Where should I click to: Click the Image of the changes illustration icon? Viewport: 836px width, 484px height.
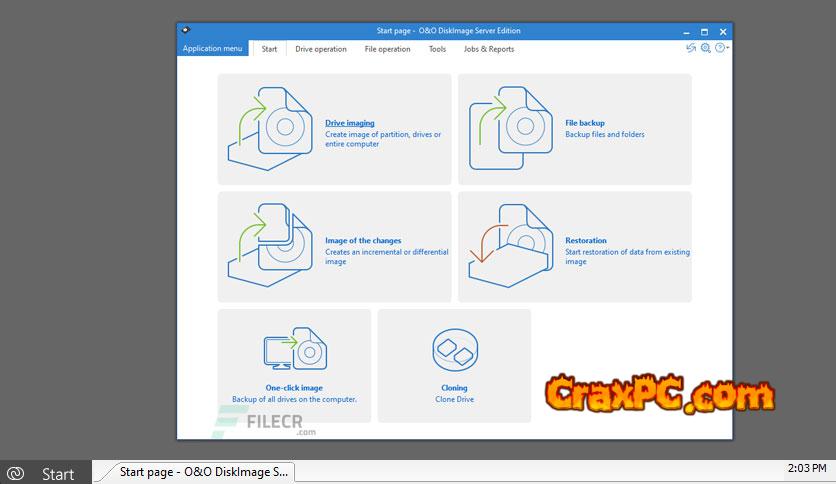tap(270, 245)
